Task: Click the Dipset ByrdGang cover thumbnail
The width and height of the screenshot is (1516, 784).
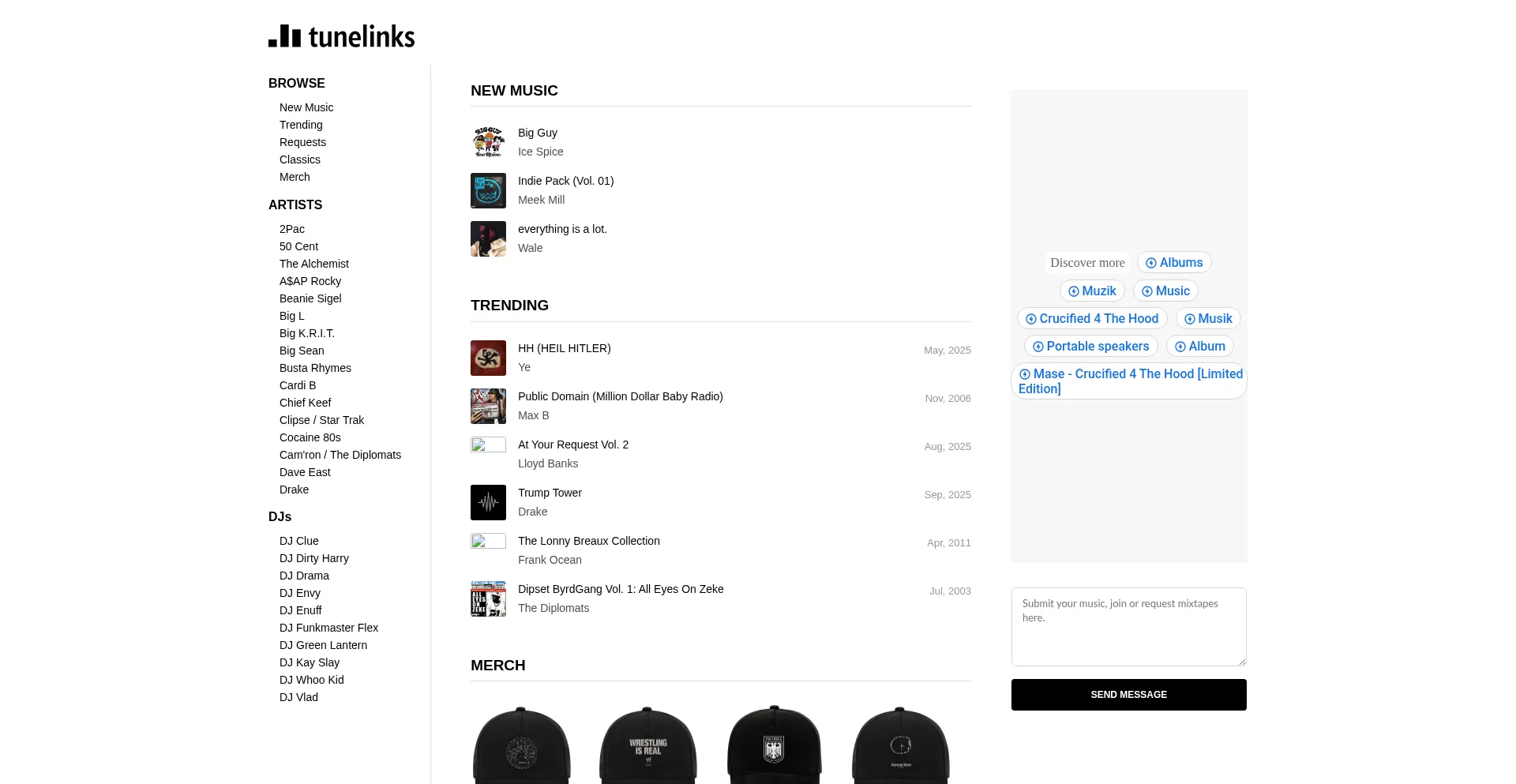Action: coord(488,598)
